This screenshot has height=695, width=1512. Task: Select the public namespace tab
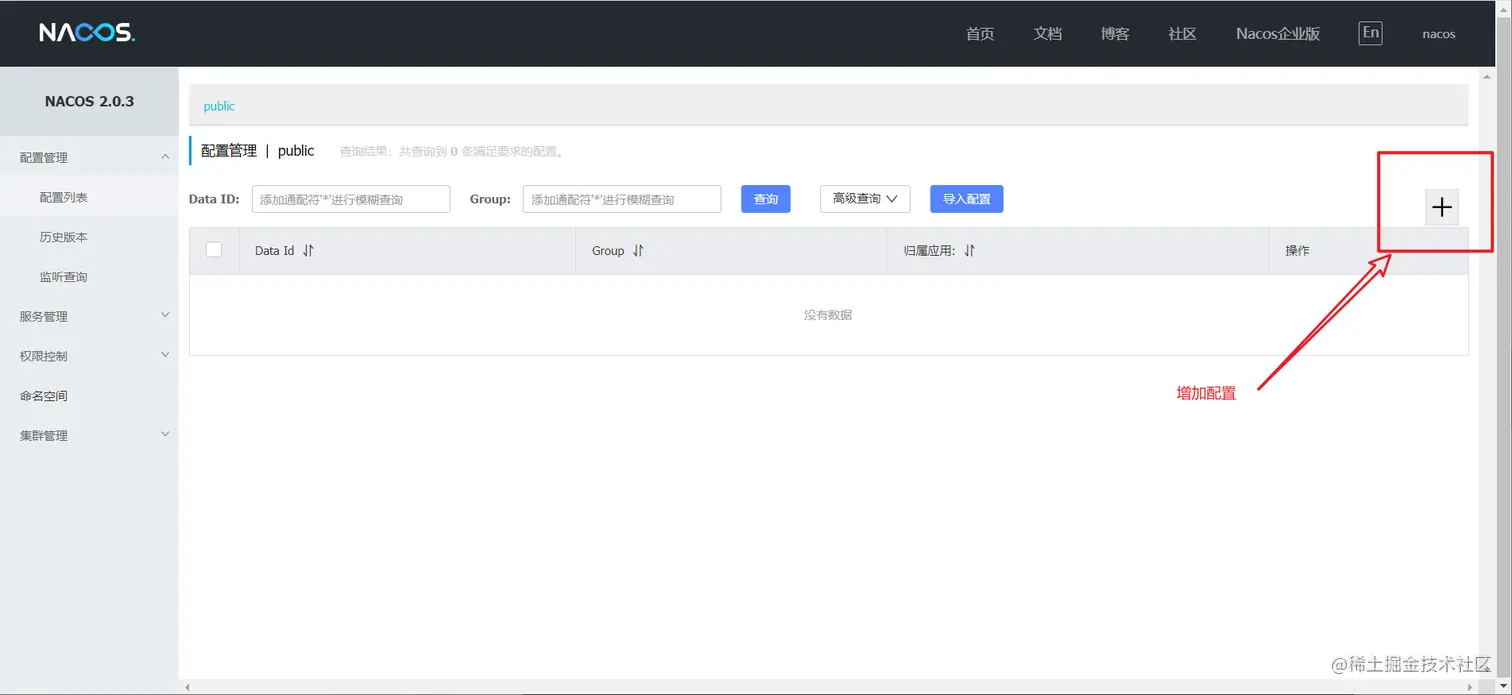[219, 106]
